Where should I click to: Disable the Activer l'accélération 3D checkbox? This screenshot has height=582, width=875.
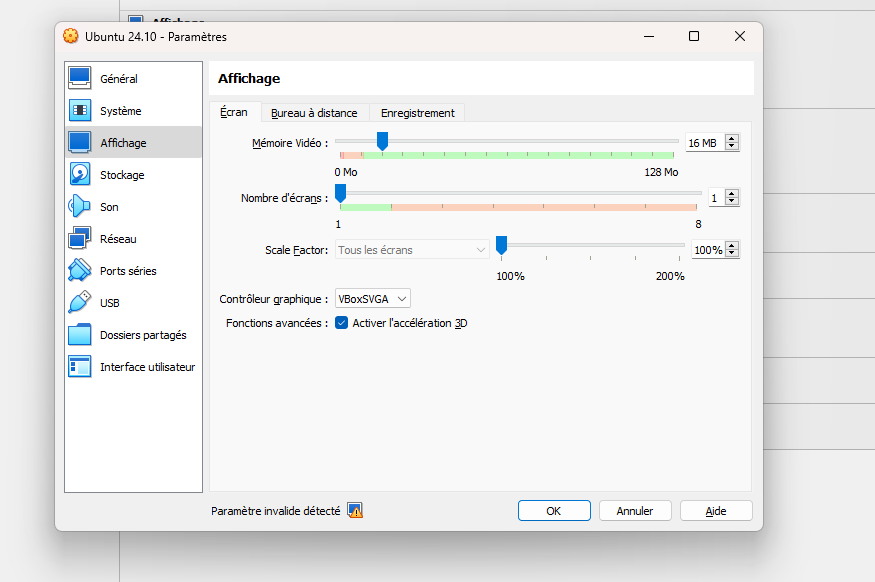[x=342, y=323]
